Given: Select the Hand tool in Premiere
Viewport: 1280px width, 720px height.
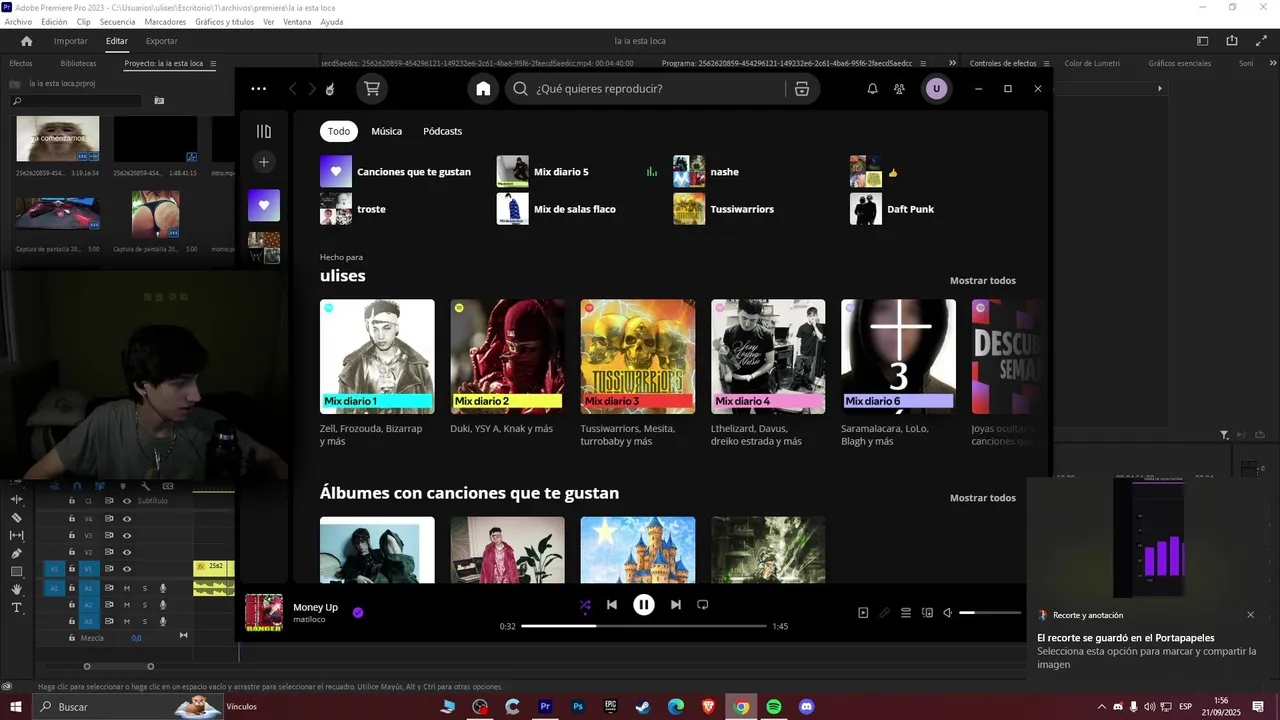Looking at the screenshot, I should point(16,589).
